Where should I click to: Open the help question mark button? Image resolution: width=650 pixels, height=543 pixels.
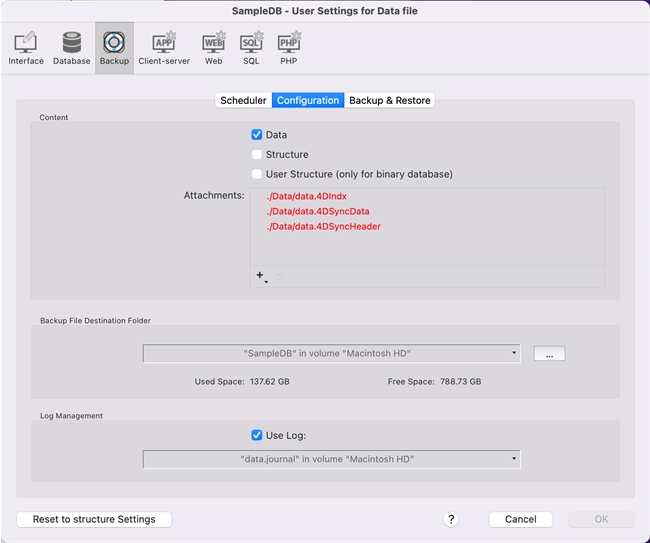pyautogui.click(x=451, y=519)
